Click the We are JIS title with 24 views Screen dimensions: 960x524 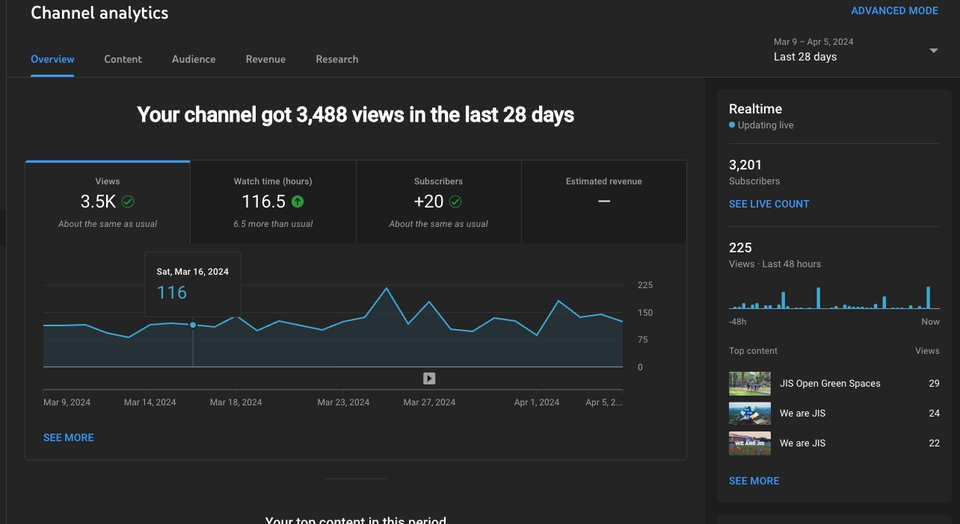point(802,413)
